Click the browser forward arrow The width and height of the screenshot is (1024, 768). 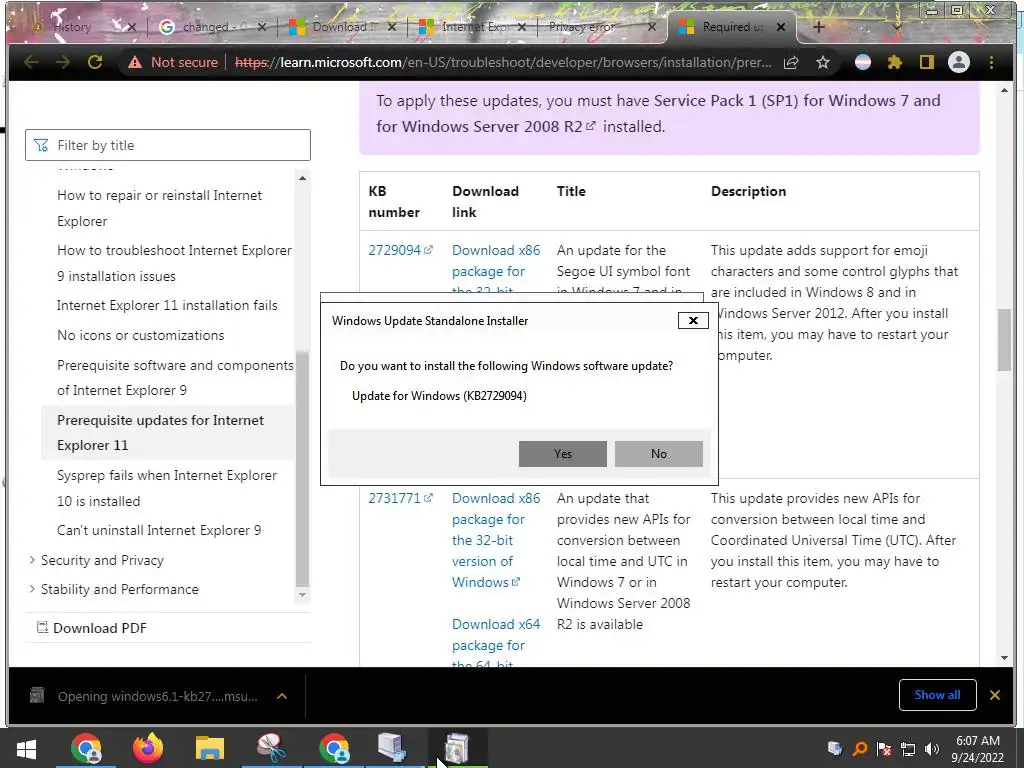[x=63, y=62]
